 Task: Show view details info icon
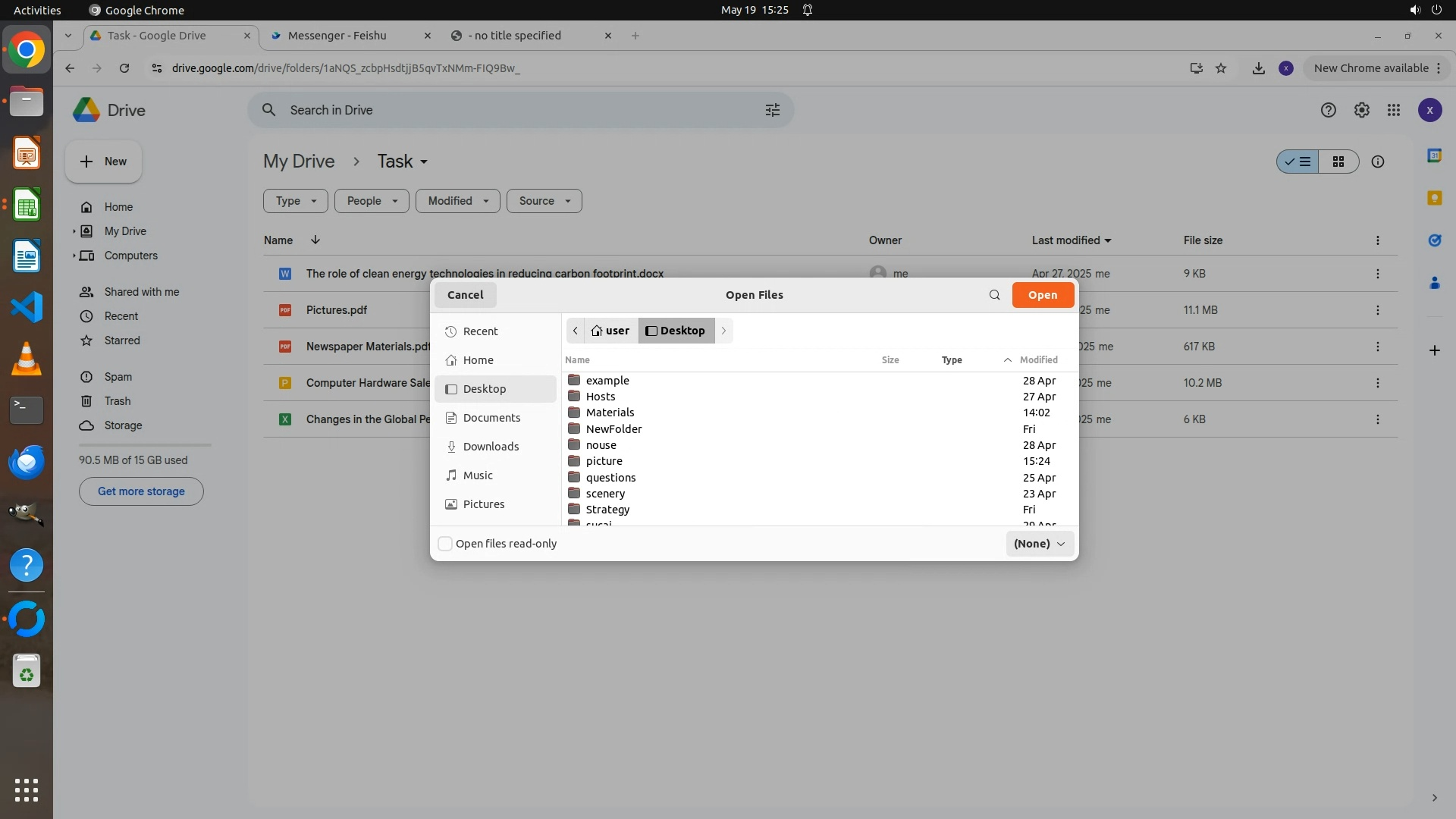point(1377,162)
